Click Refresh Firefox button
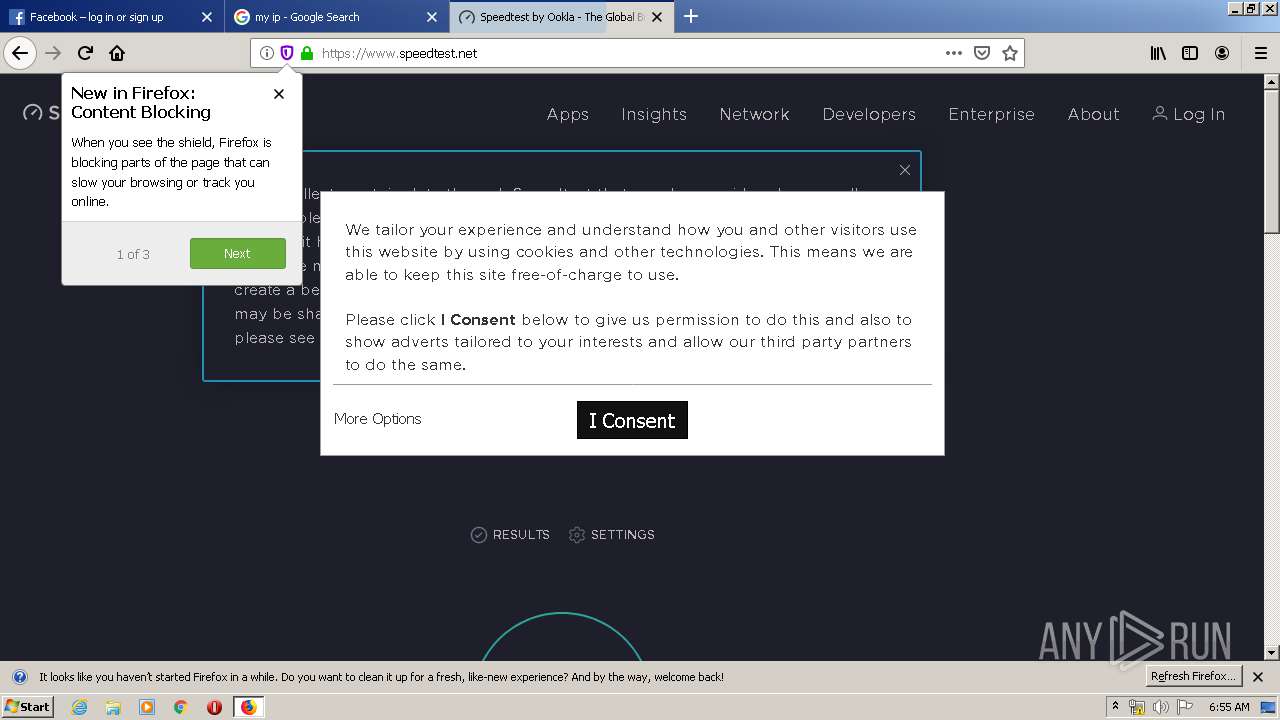The height and width of the screenshot is (720, 1280). pos(1193,676)
